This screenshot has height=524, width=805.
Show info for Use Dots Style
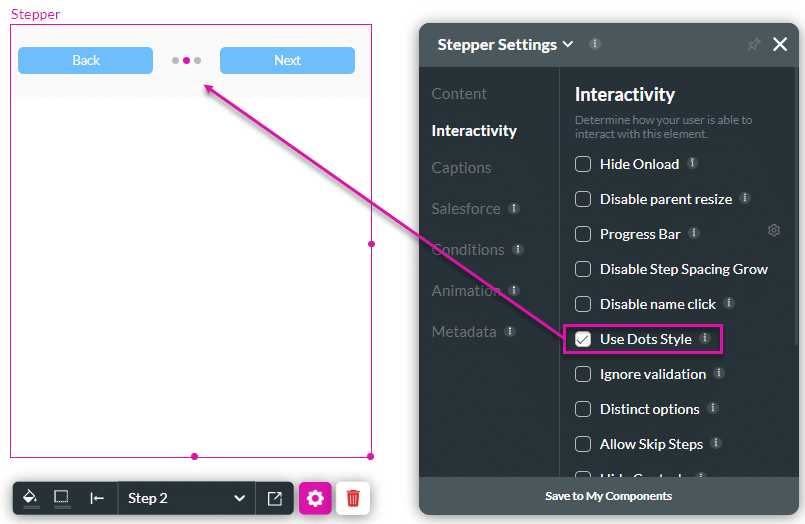pos(705,337)
